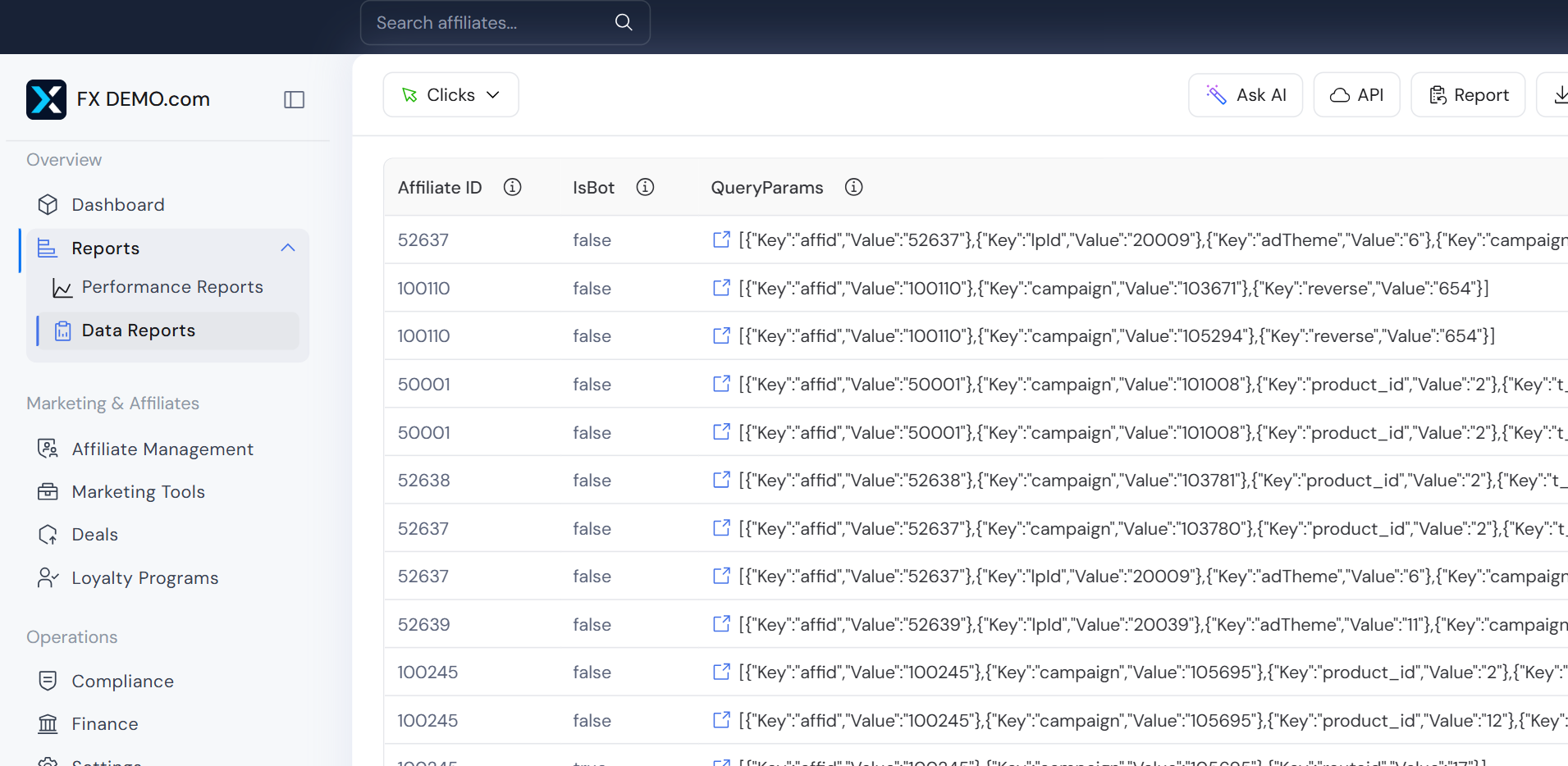The height and width of the screenshot is (766, 1568).
Task: Click the FX DEMO.com logo icon
Action: (46, 99)
